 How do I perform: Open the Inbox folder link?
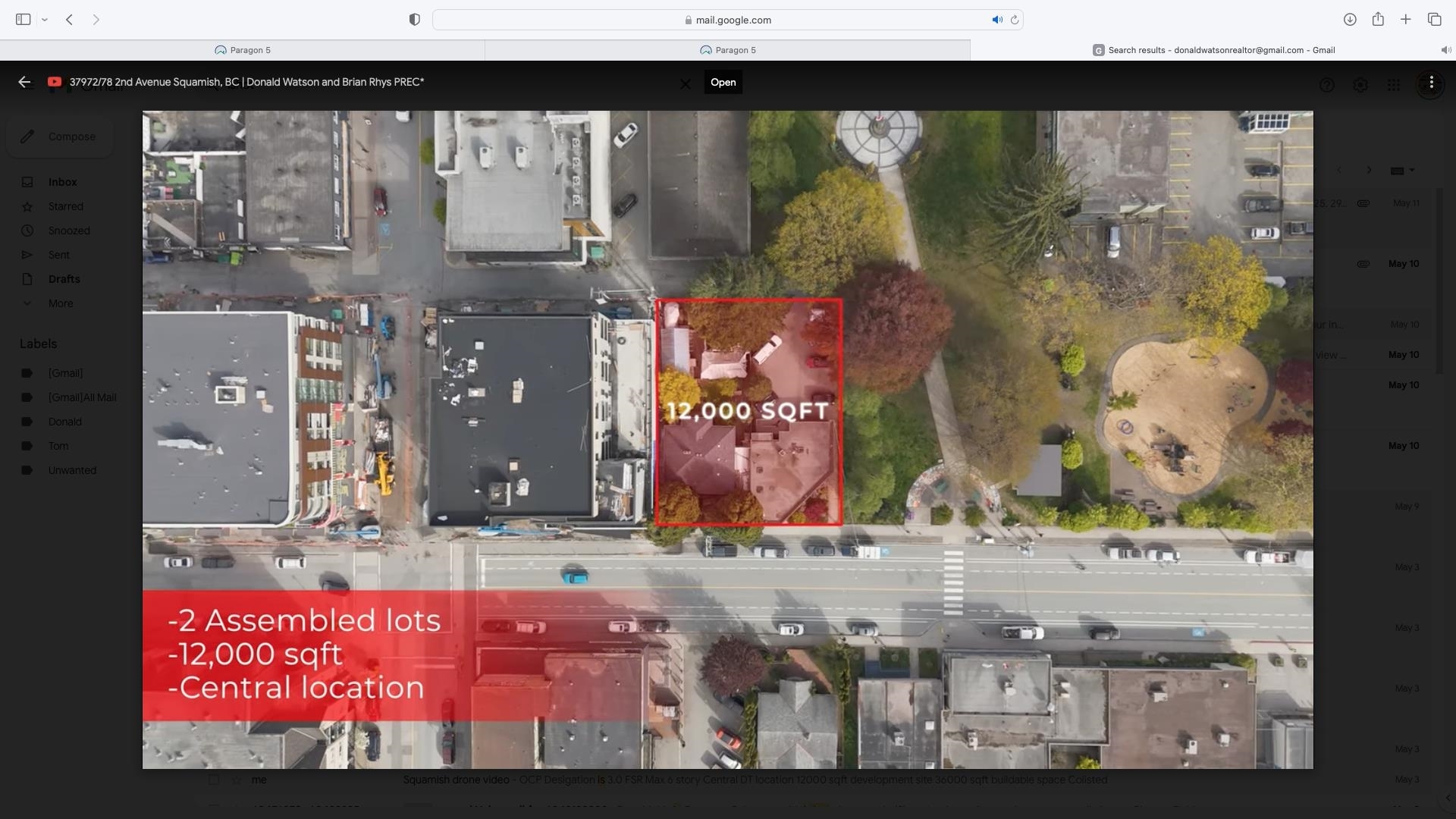[x=62, y=182]
